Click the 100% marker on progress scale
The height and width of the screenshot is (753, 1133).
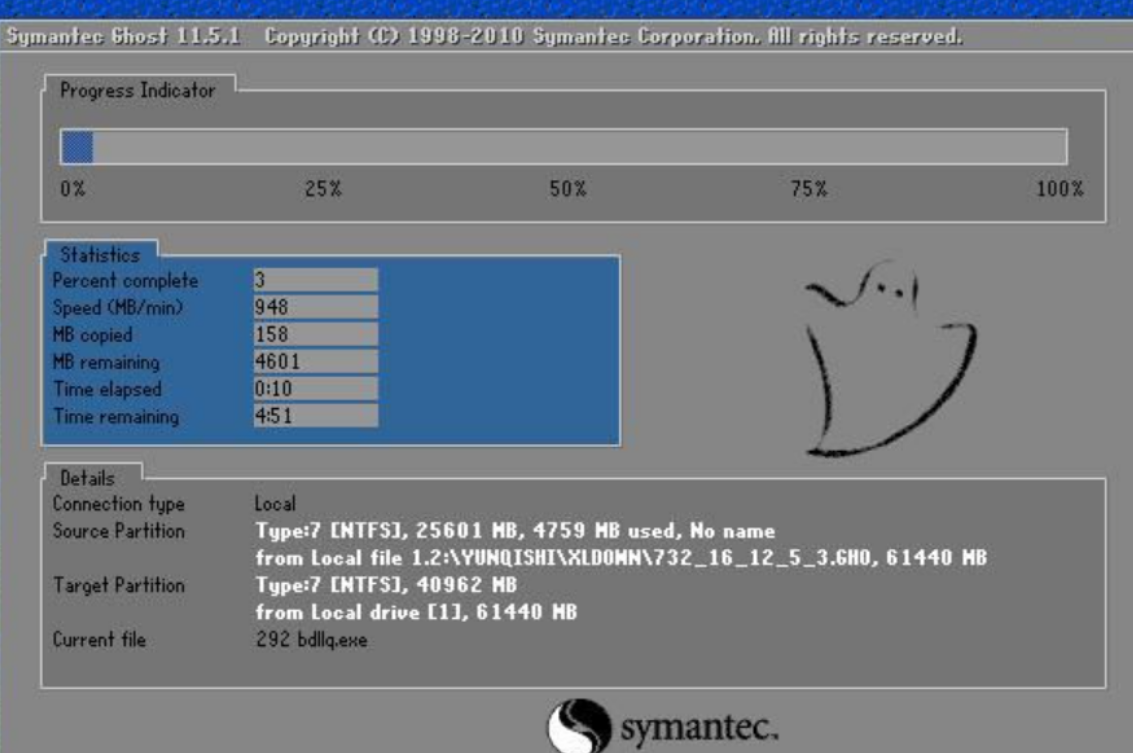tap(1060, 189)
